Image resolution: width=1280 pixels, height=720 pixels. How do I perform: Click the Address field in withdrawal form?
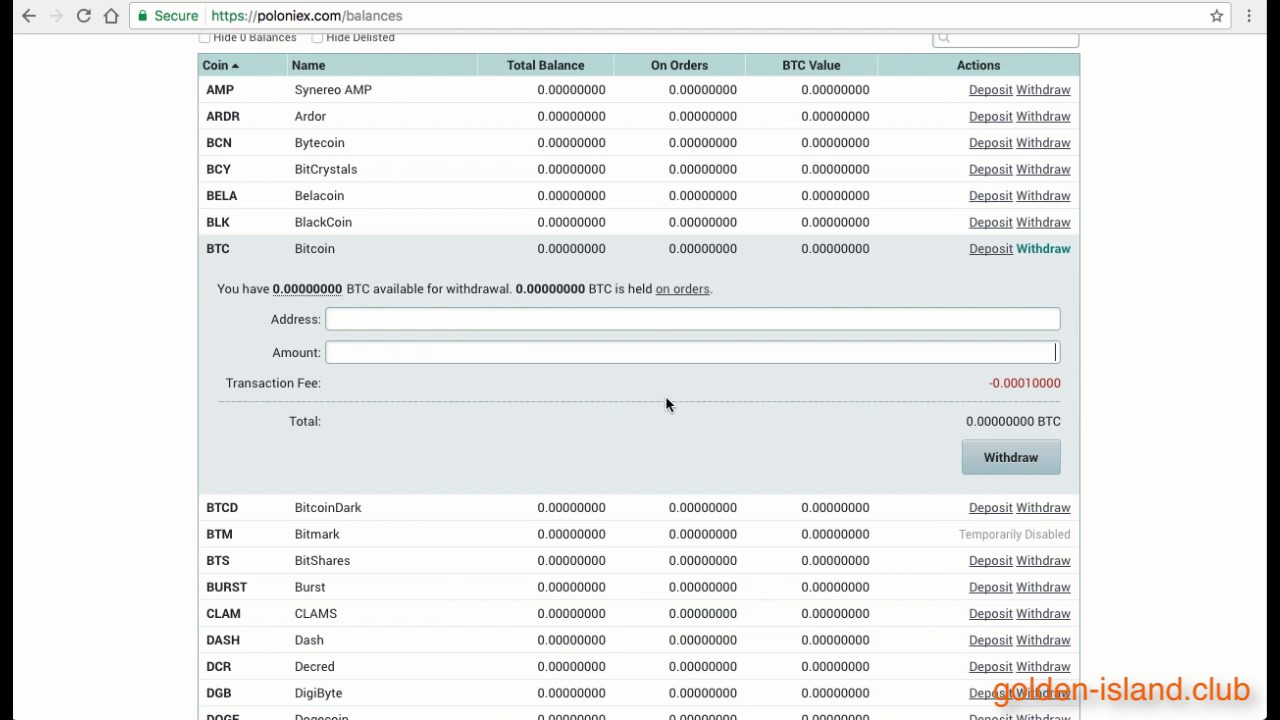[x=692, y=319]
